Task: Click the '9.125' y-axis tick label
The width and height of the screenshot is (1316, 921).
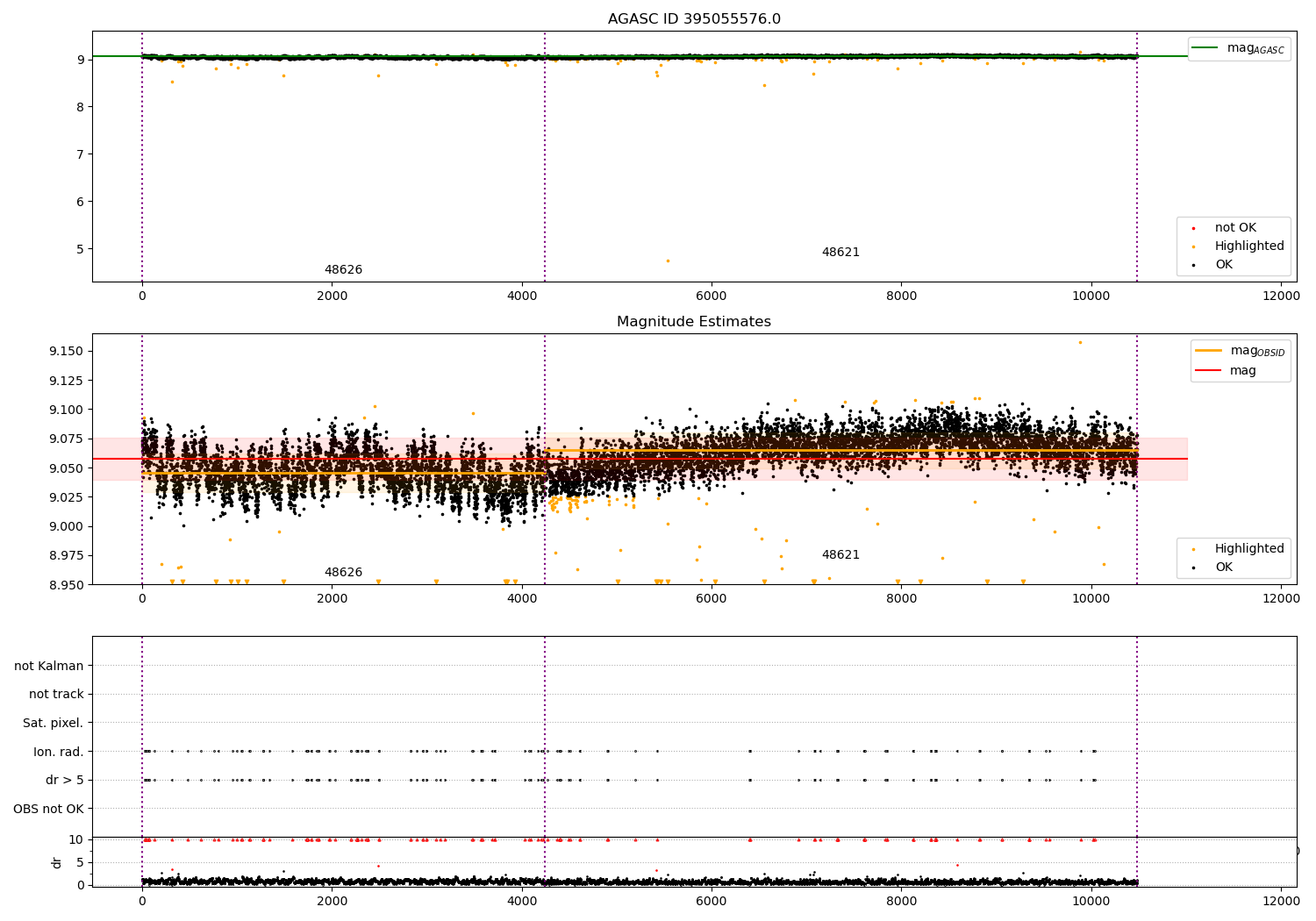Action: pyautogui.click(x=66, y=381)
